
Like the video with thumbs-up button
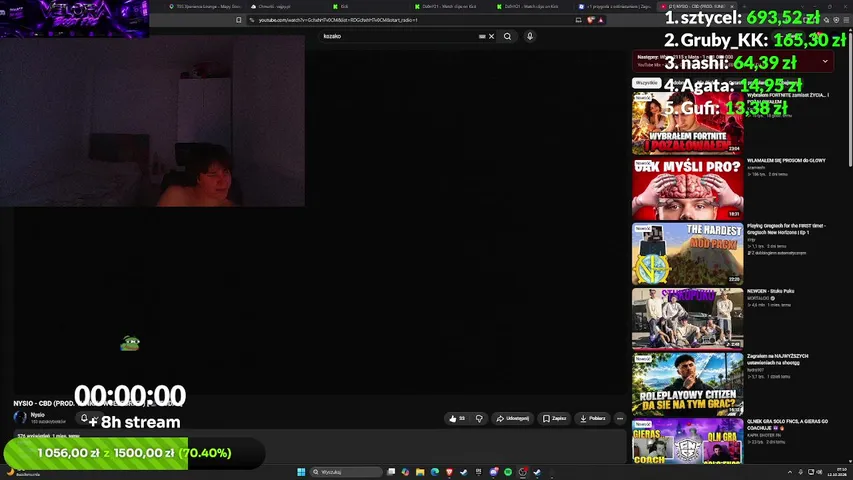tap(456, 419)
